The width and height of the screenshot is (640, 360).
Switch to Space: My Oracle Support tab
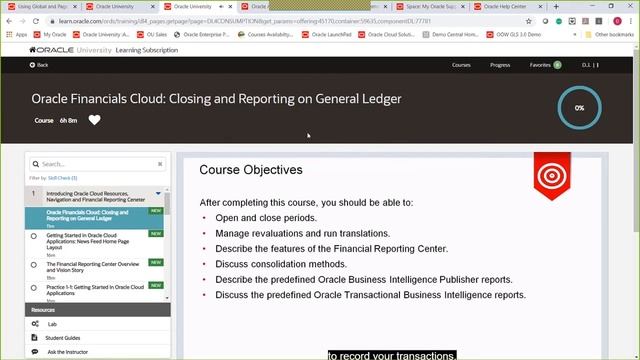431,7
